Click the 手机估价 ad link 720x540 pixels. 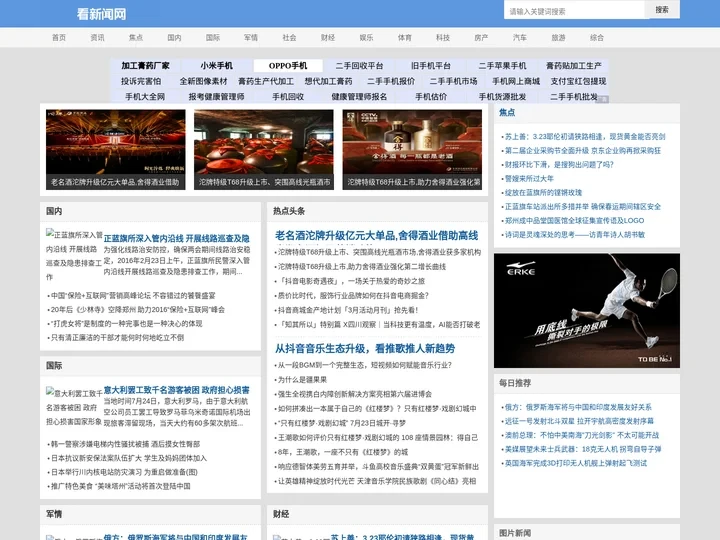point(431,97)
